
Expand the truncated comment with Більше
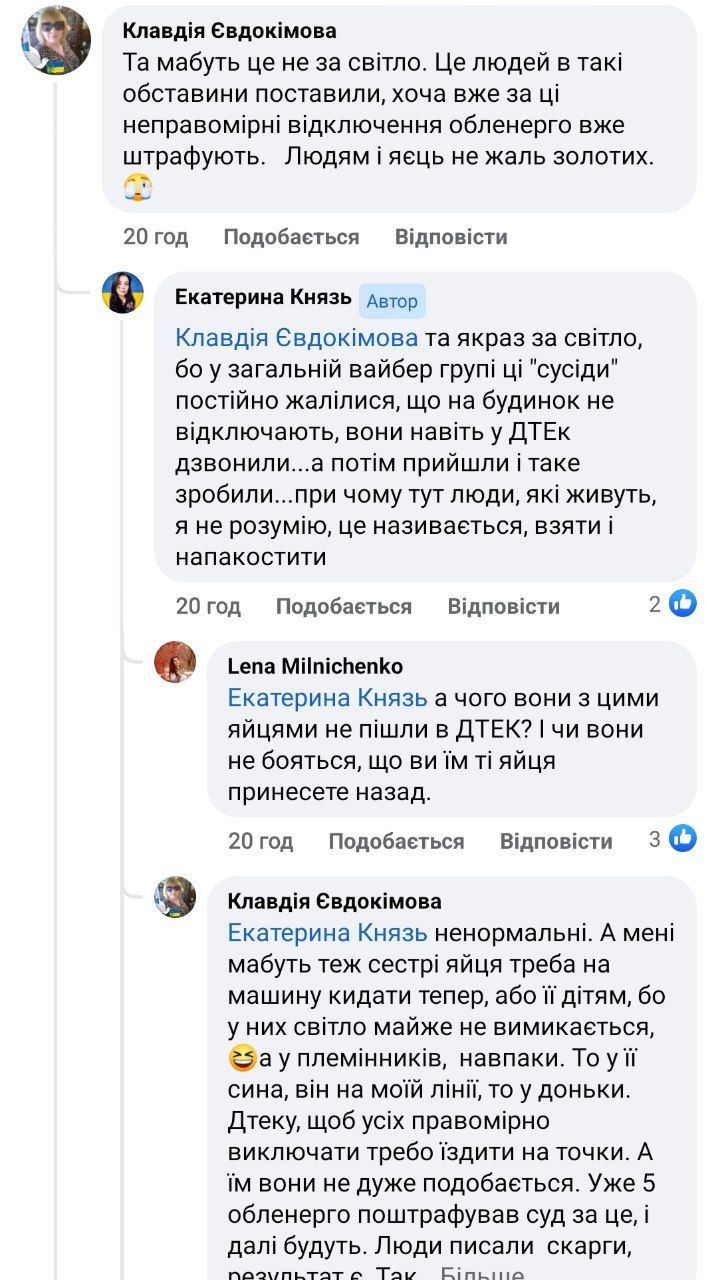pyautogui.click(x=482, y=1272)
